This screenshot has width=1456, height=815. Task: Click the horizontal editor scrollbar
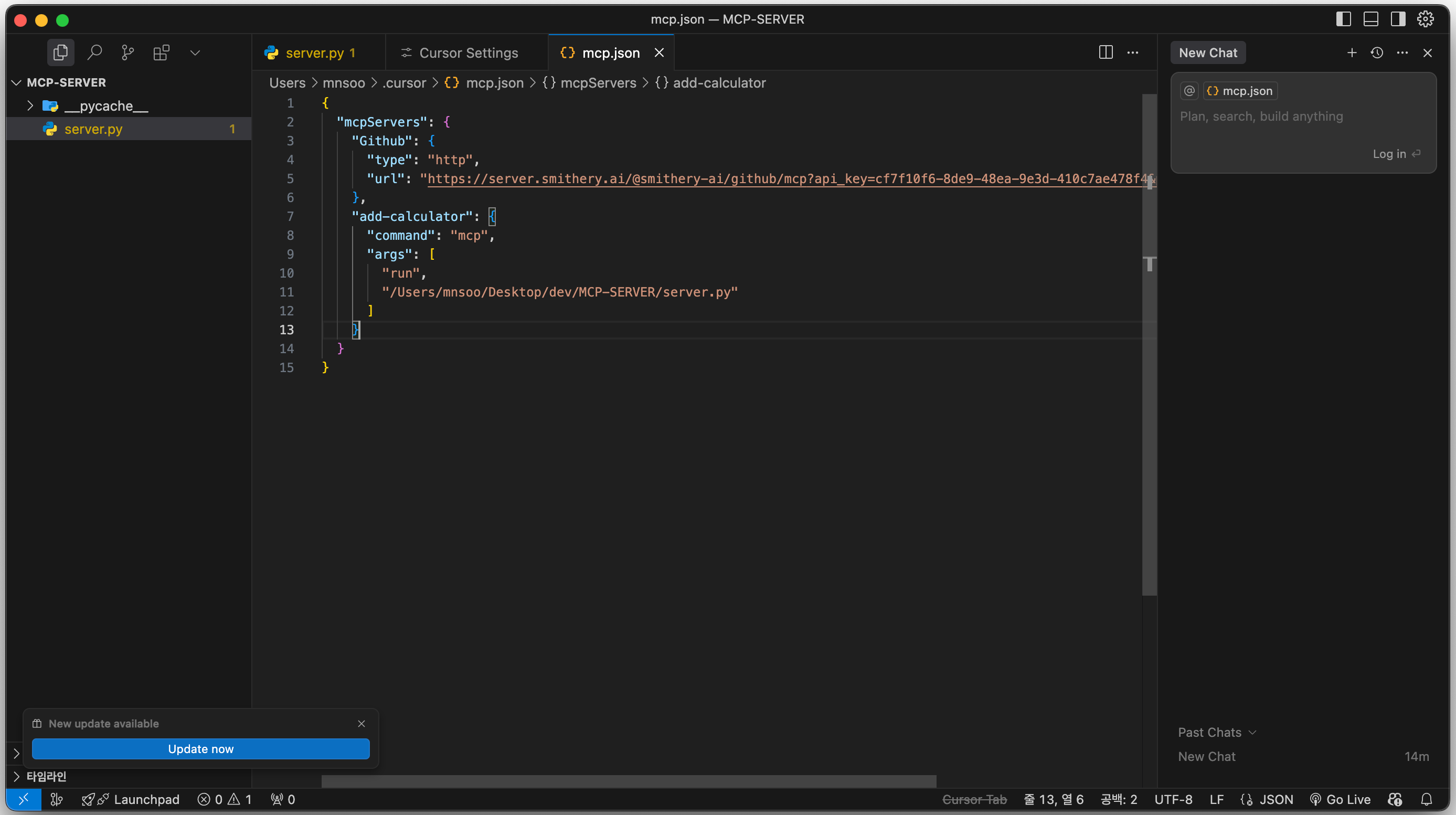click(x=629, y=780)
